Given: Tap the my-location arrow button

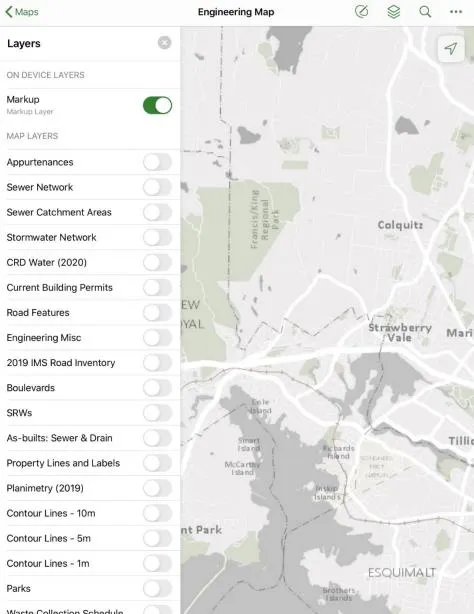Looking at the screenshot, I should point(451,49).
